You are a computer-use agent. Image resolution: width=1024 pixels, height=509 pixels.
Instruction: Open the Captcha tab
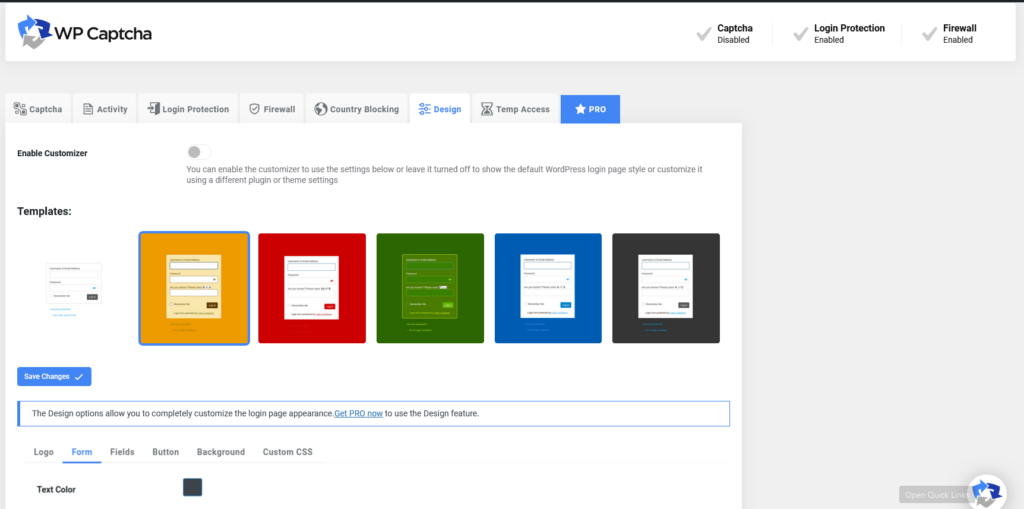(x=38, y=109)
